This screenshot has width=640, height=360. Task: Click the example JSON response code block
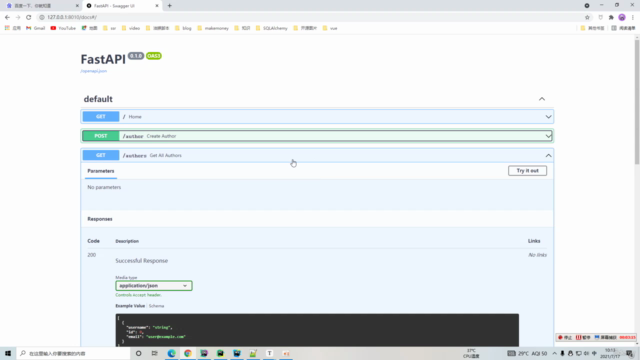[317, 330]
